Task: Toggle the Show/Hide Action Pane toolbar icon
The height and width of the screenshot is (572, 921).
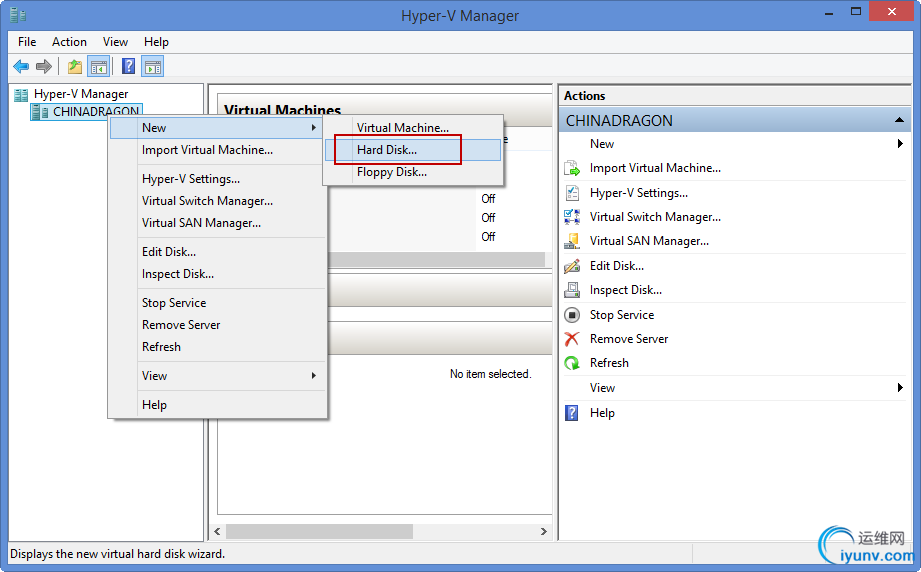Action: [153, 66]
